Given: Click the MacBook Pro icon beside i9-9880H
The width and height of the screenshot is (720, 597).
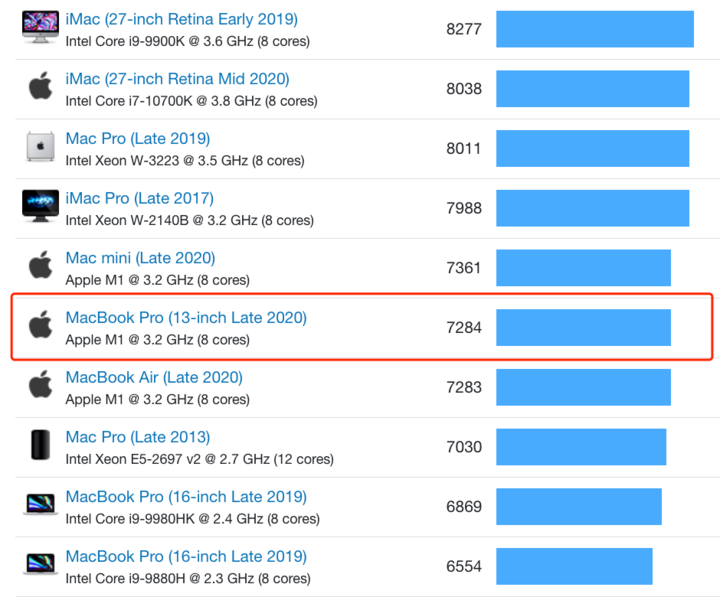Looking at the screenshot, I should click(40, 565).
